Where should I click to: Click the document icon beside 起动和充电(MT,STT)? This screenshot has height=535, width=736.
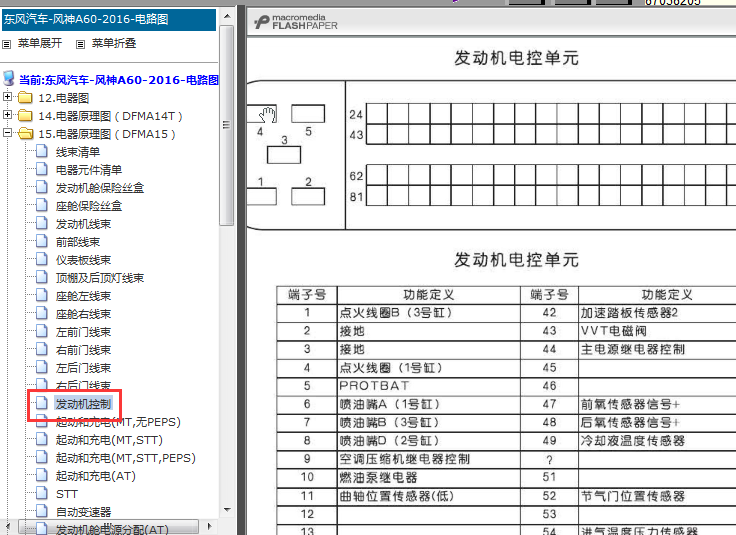click(x=42, y=439)
